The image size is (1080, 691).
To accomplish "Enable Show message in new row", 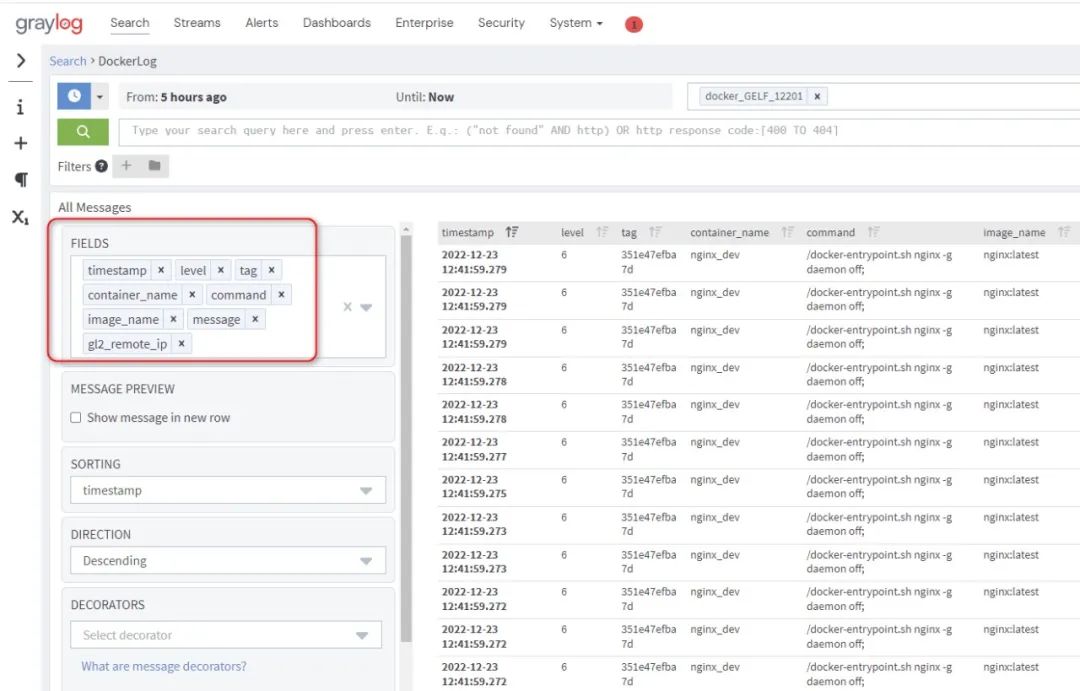I will pos(76,417).
